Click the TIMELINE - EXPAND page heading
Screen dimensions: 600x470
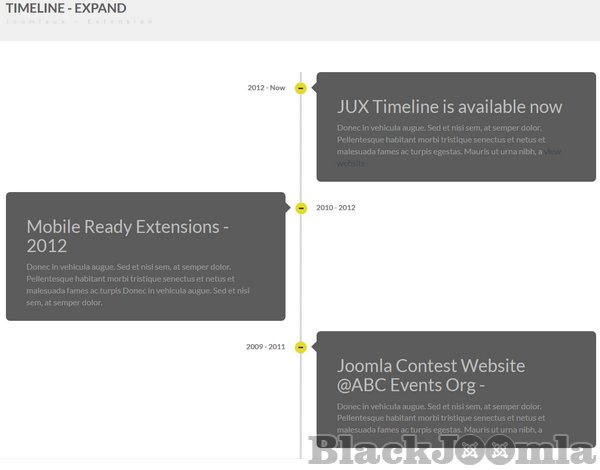click(66, 8)
